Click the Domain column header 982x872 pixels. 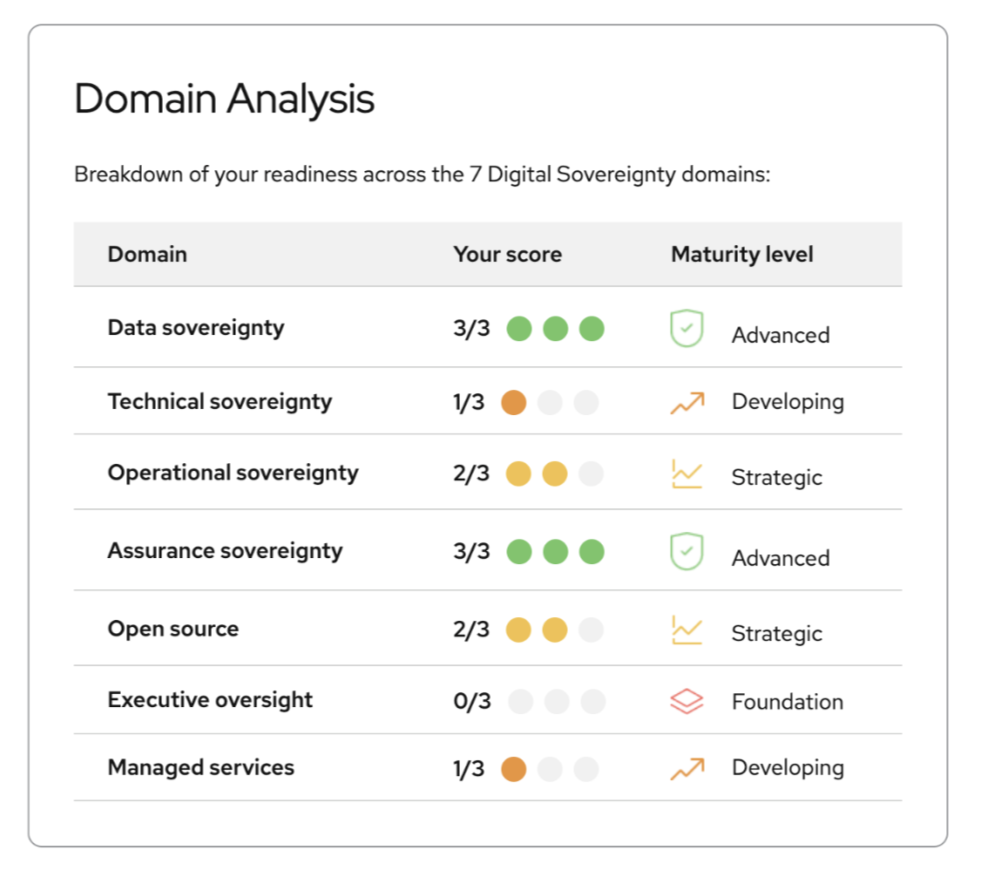tap(147, 254)
